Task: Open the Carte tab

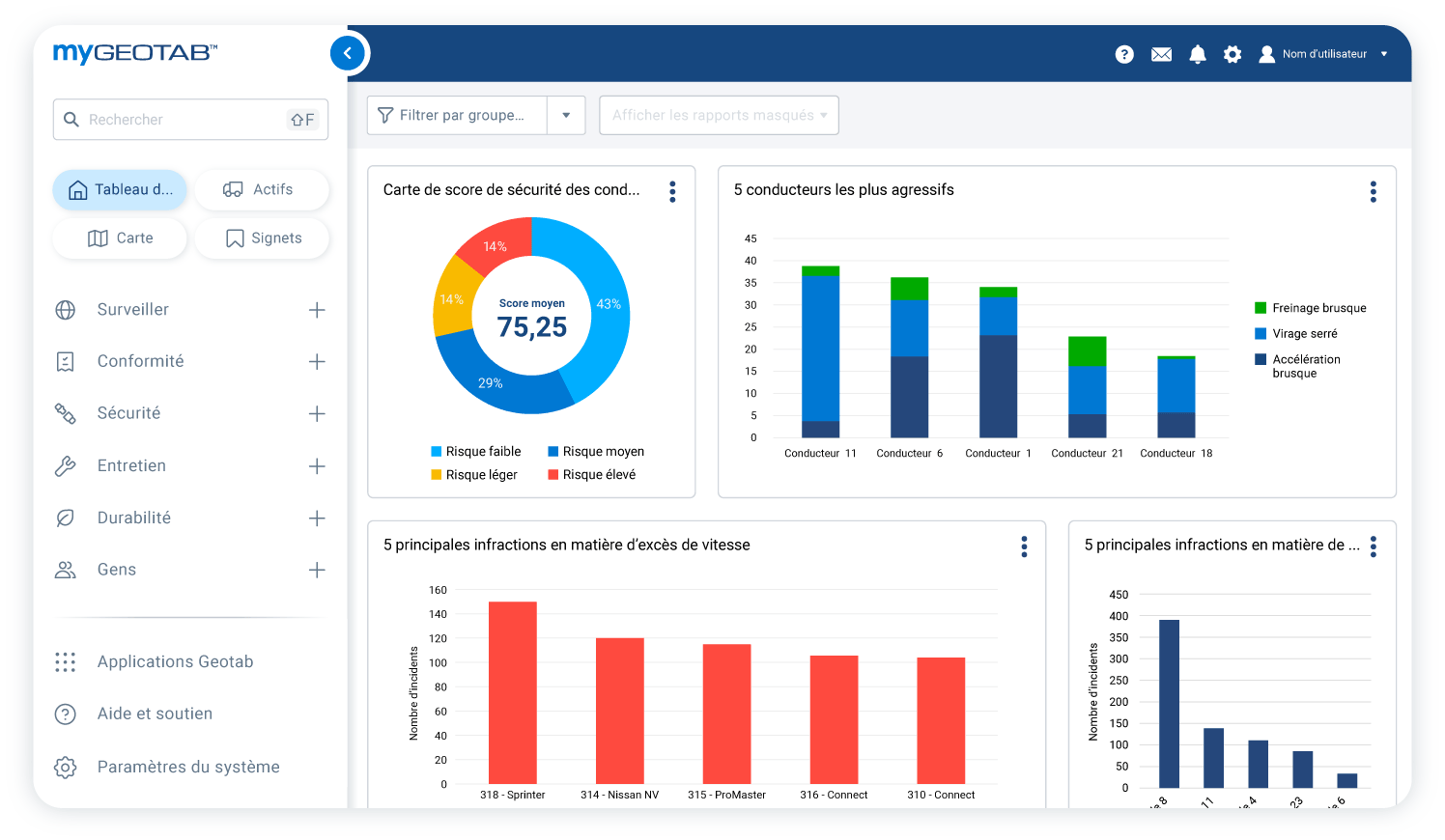Action: click(120, 238)
